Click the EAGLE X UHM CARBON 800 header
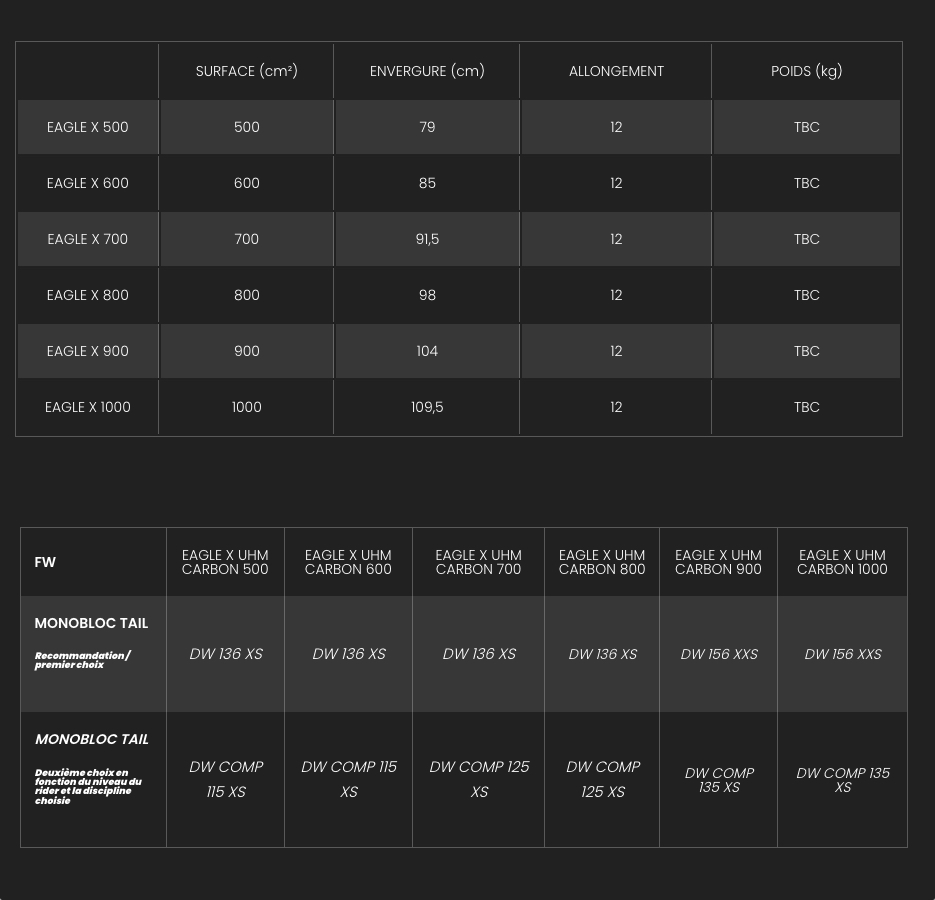 (x=602, y=562)
